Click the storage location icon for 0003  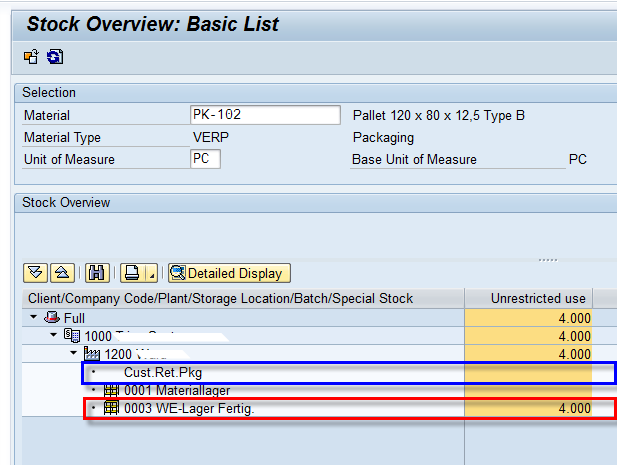coord(111,408)
